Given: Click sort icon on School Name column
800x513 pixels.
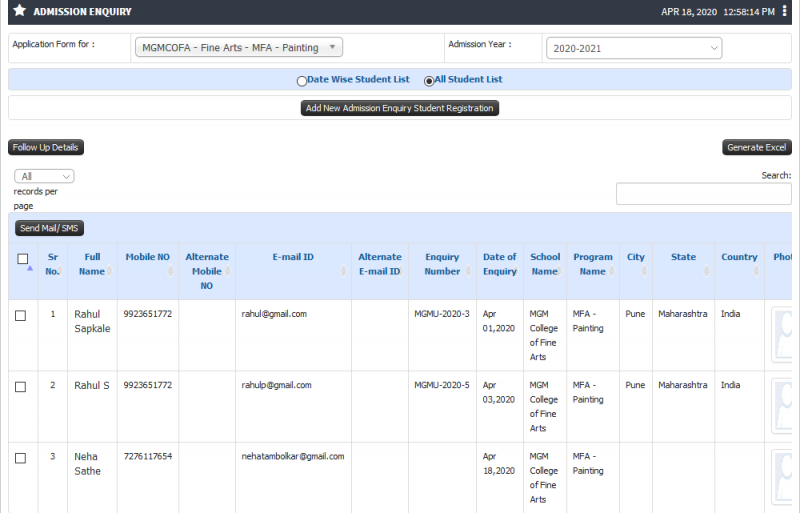Looking at the screenshot, I should coord(560,271).
